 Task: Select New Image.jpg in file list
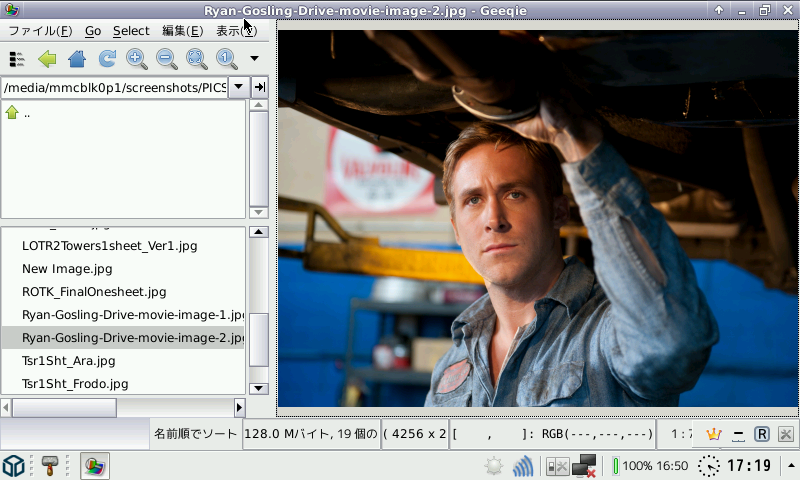67,269
